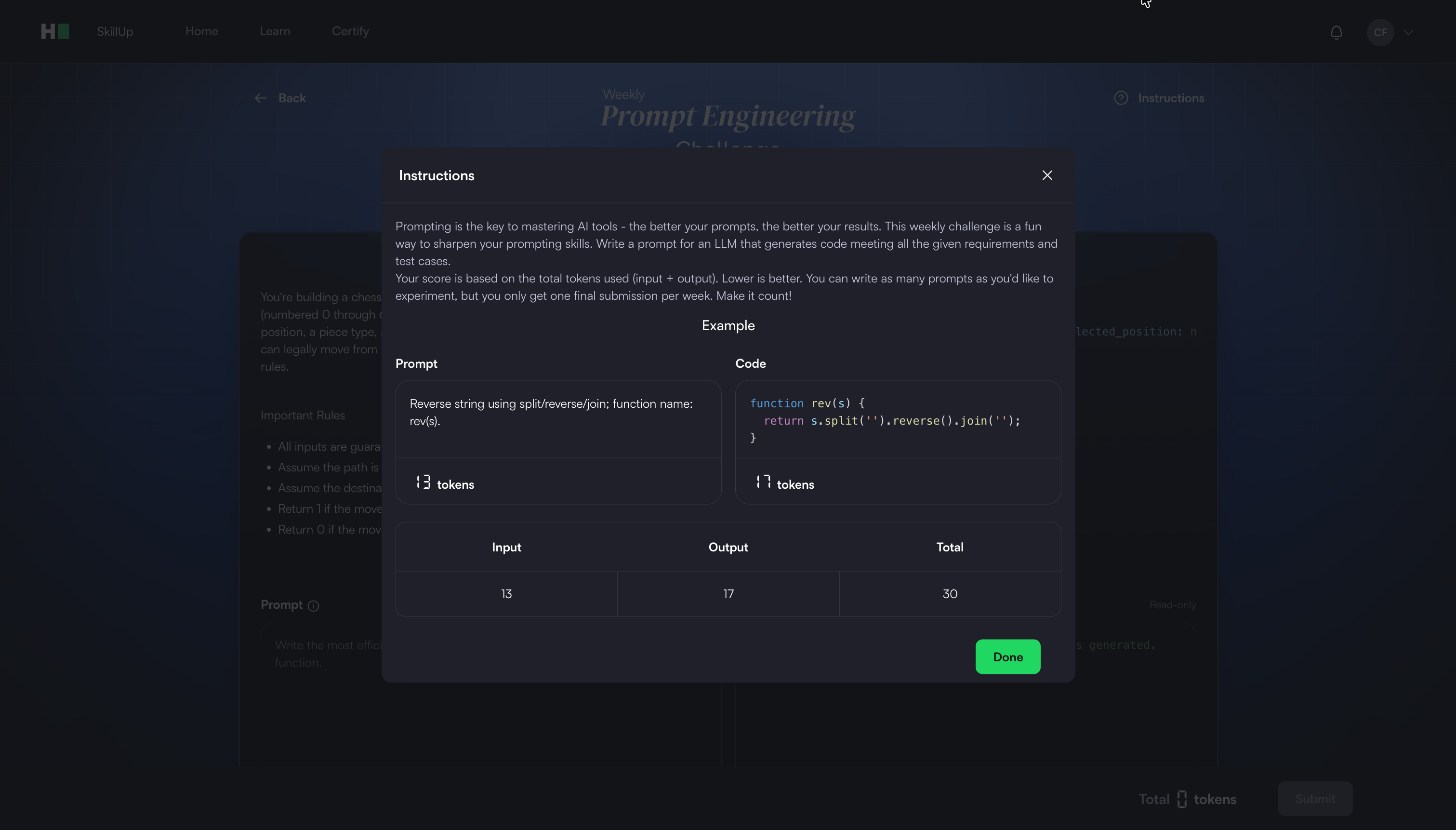The image size is (1456, 830).
Task: Click the Prompt info icon
Action: point(313,606)
